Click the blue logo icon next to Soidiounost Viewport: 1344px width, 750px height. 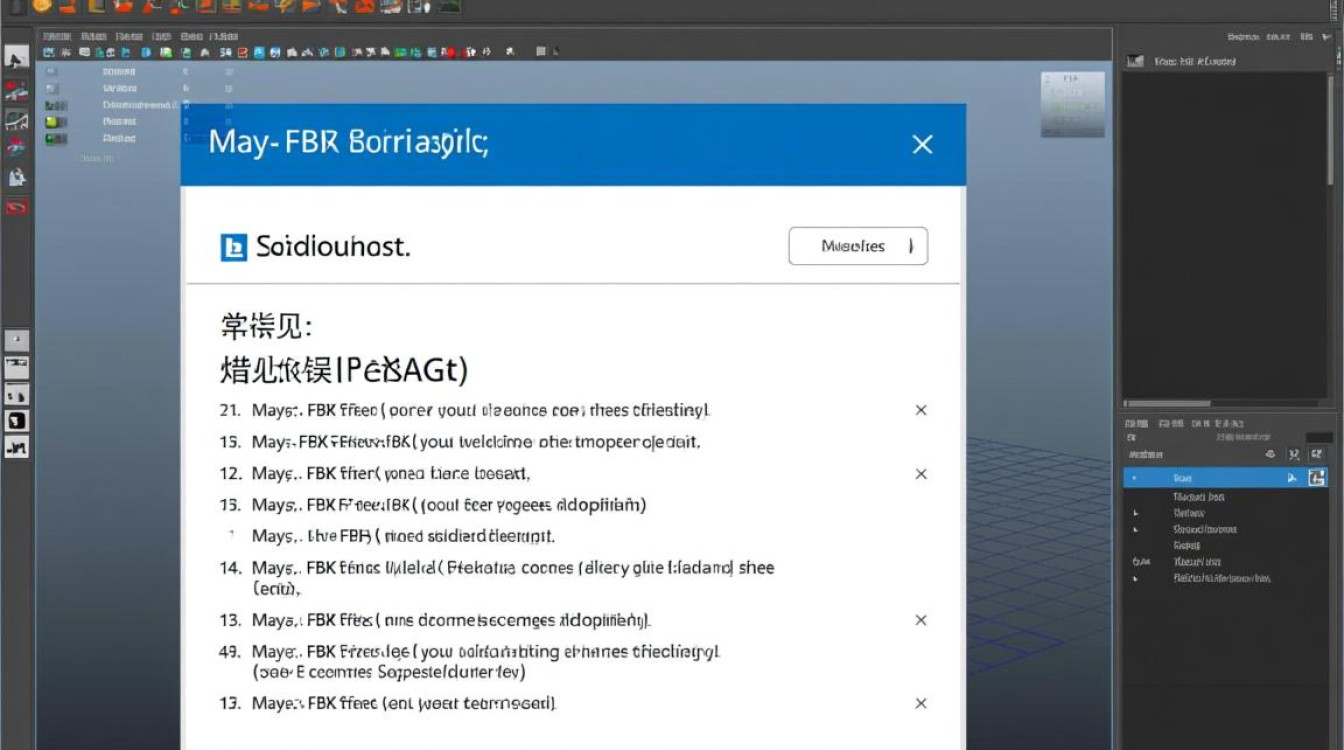(x=233, y=247)
